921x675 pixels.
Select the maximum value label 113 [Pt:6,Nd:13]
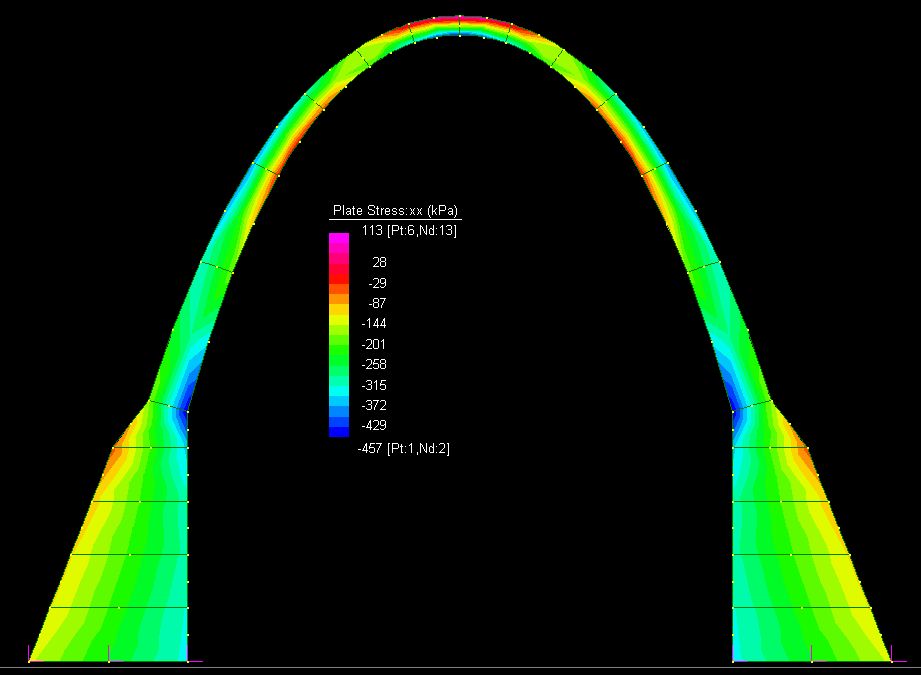(x=409, y=231)
